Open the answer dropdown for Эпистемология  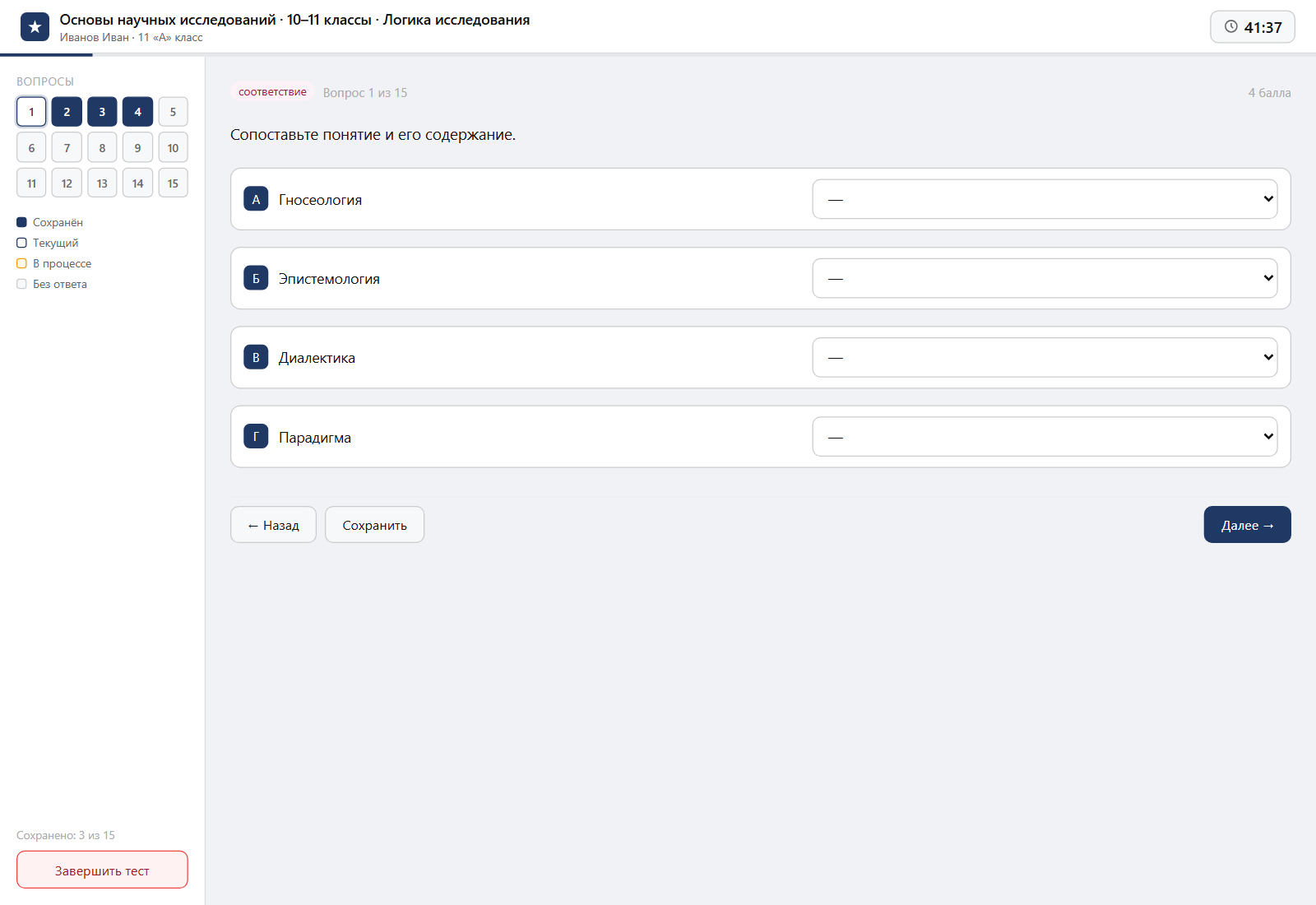(x=1045, y=278)
